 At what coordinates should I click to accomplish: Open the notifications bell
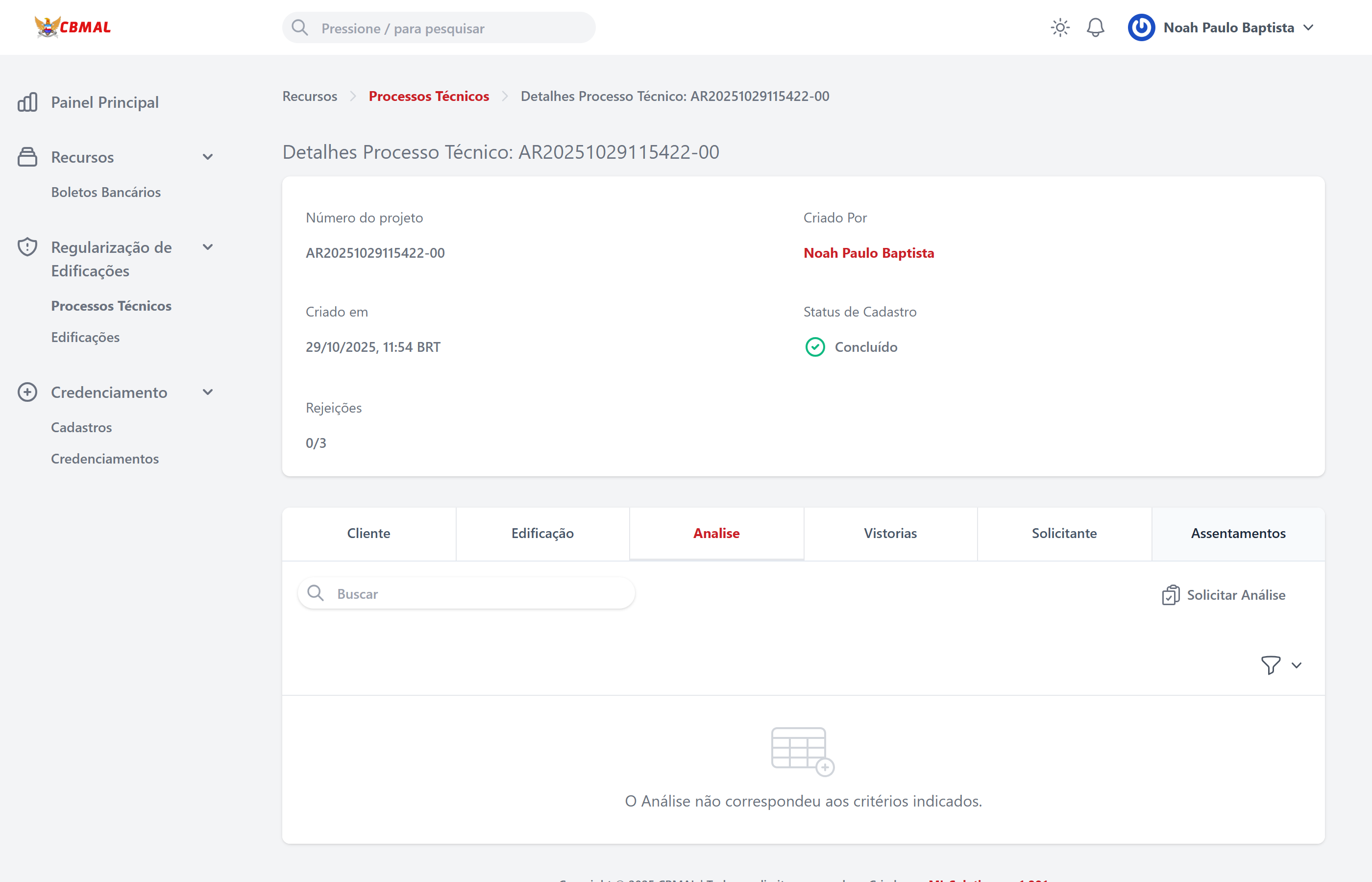pyautogui.click(x=1095, y=27)
